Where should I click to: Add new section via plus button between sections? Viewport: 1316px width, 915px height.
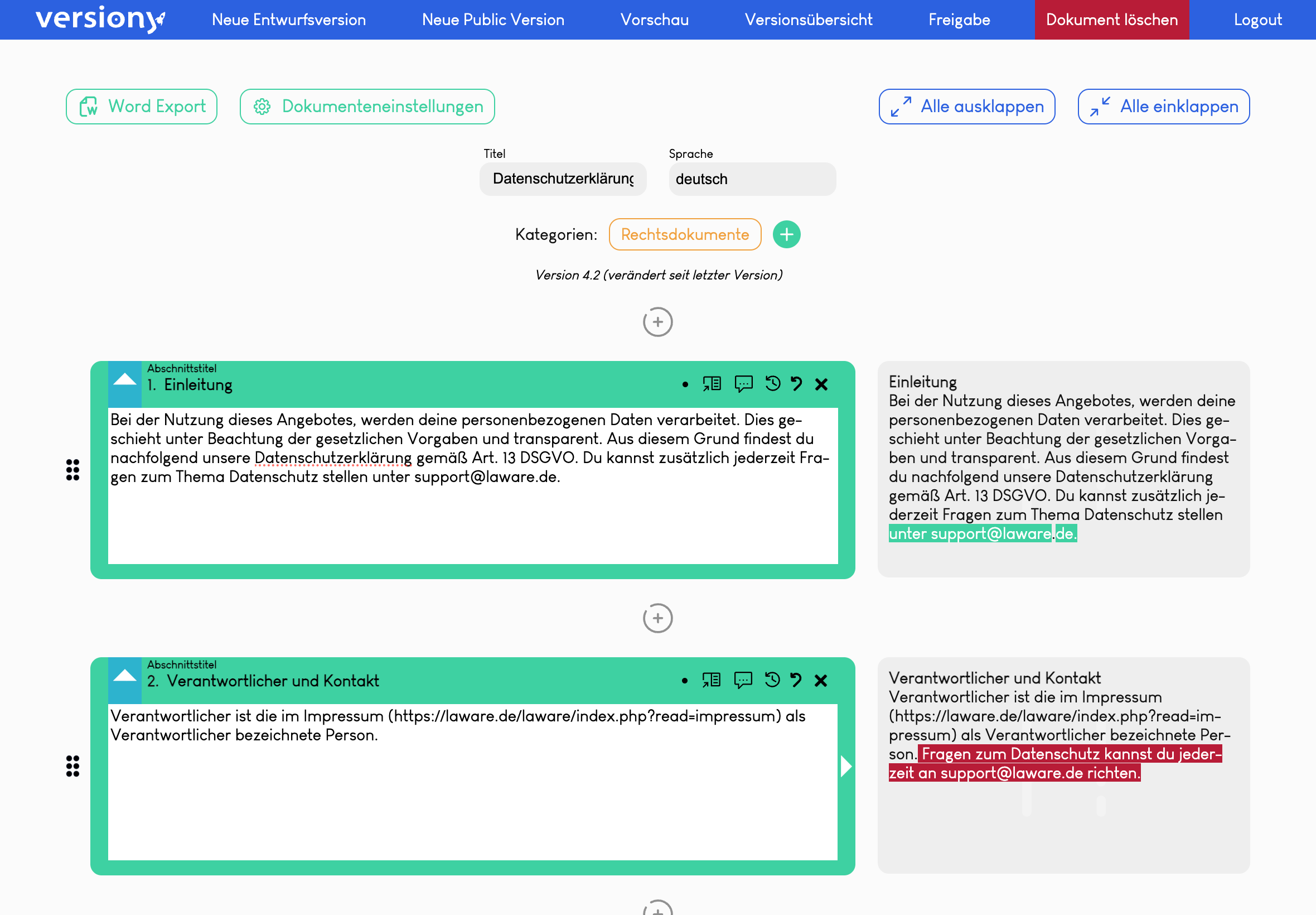click(x=658, y=617)
